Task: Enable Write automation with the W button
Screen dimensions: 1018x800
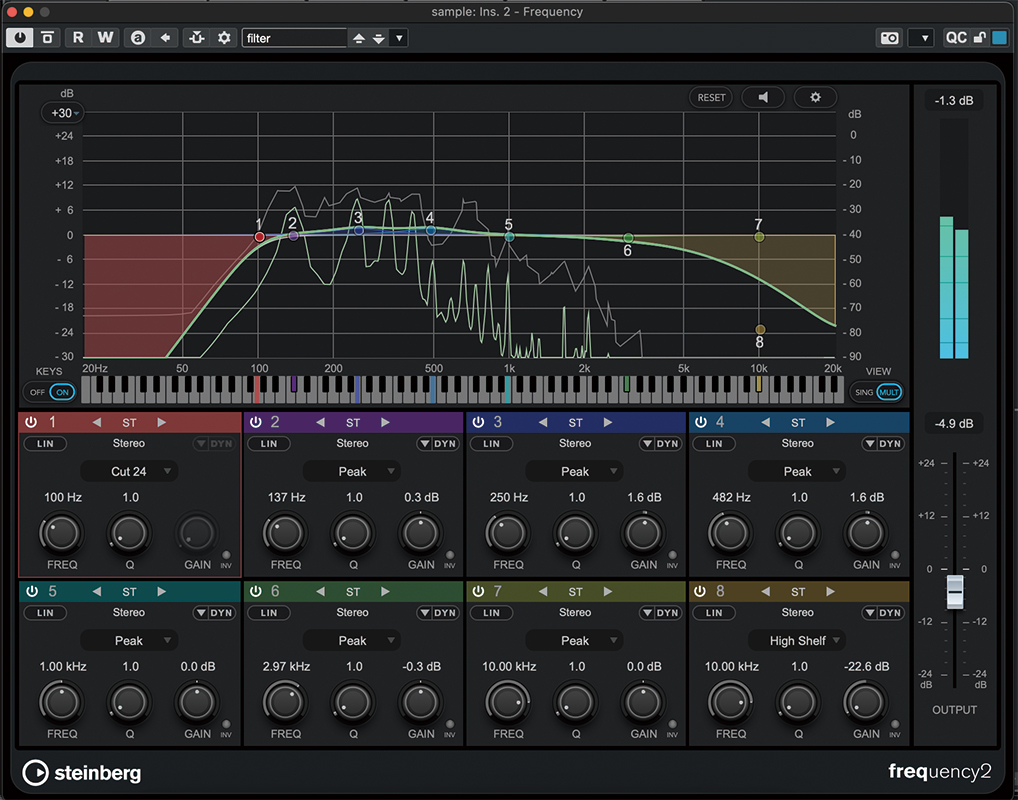Action: click(105, 38)
